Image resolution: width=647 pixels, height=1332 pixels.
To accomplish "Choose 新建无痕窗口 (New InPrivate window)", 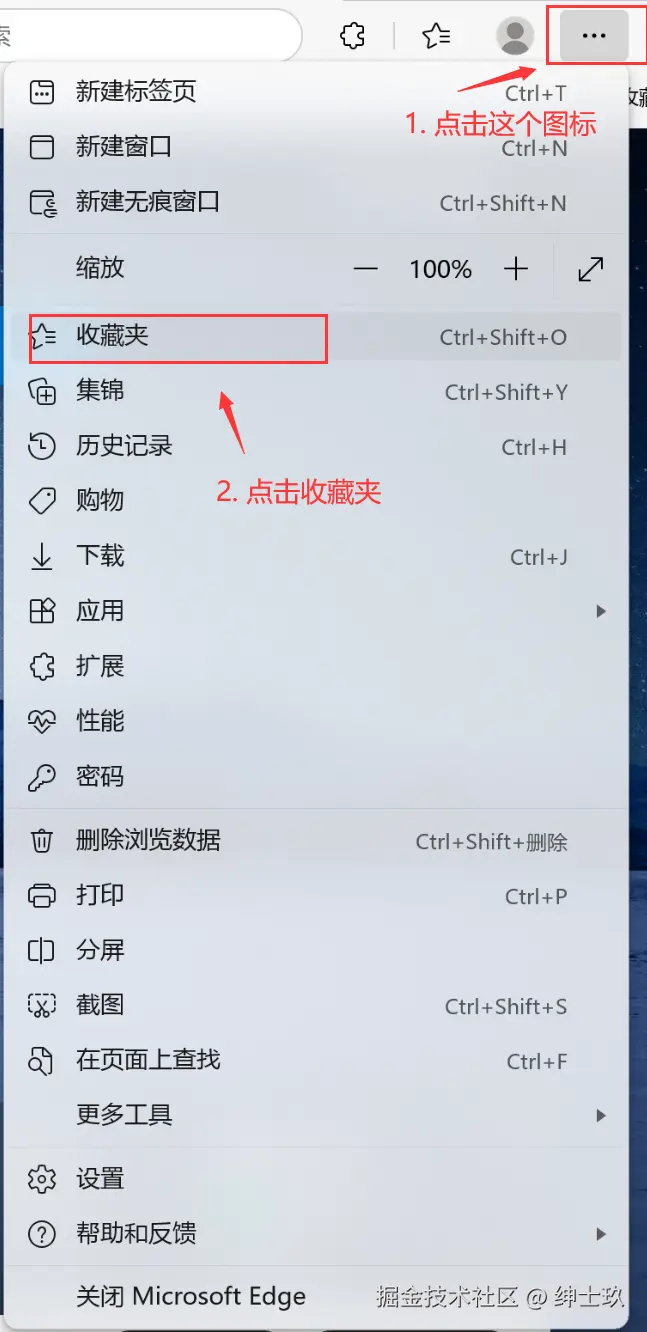I will (315, 202).
